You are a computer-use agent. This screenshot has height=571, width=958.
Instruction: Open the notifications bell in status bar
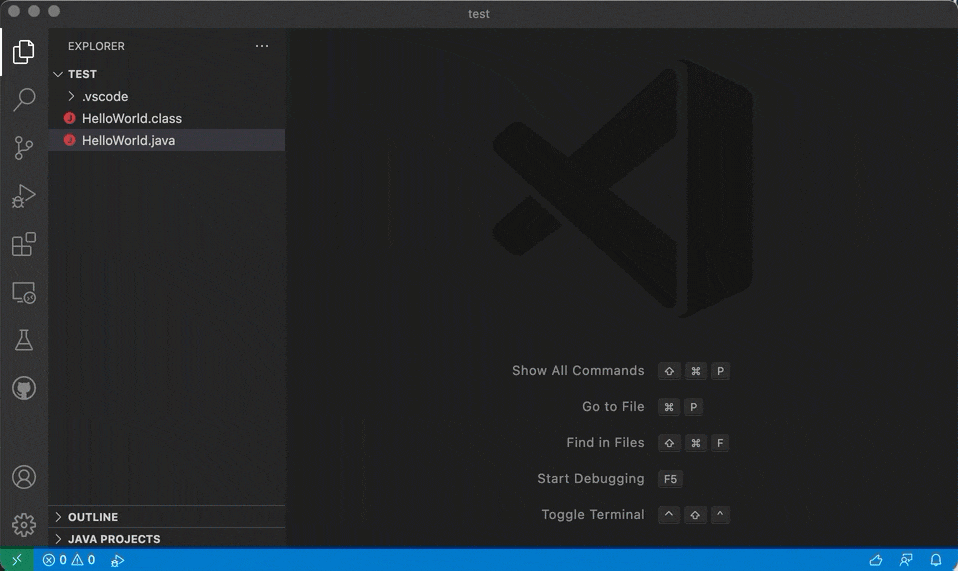tap(936, 560)
